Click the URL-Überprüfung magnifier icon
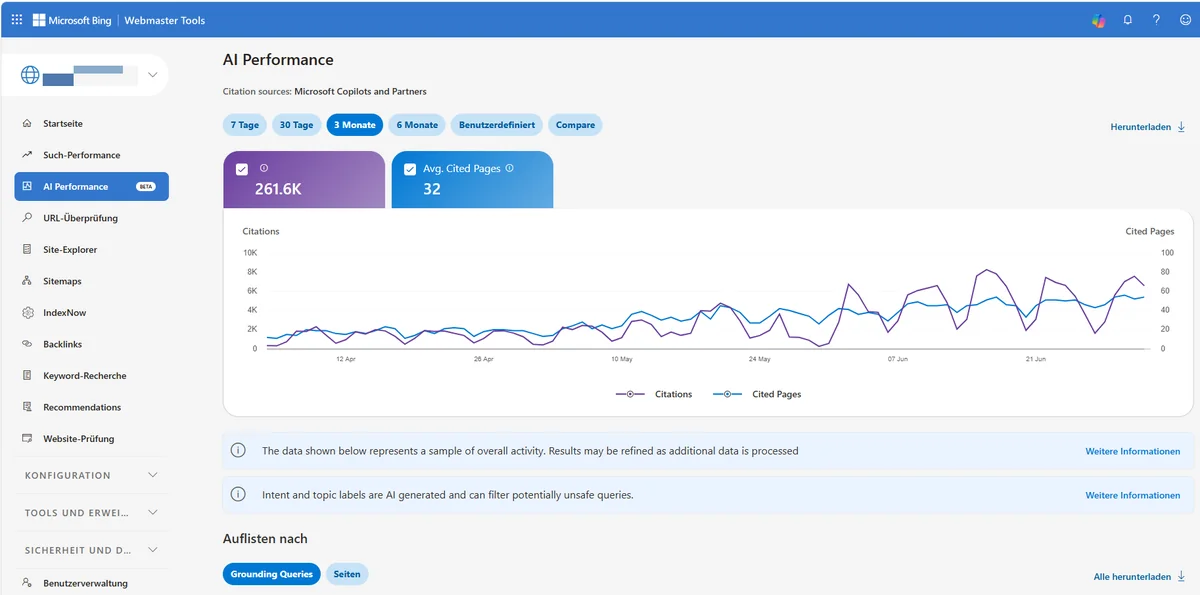 28,218
